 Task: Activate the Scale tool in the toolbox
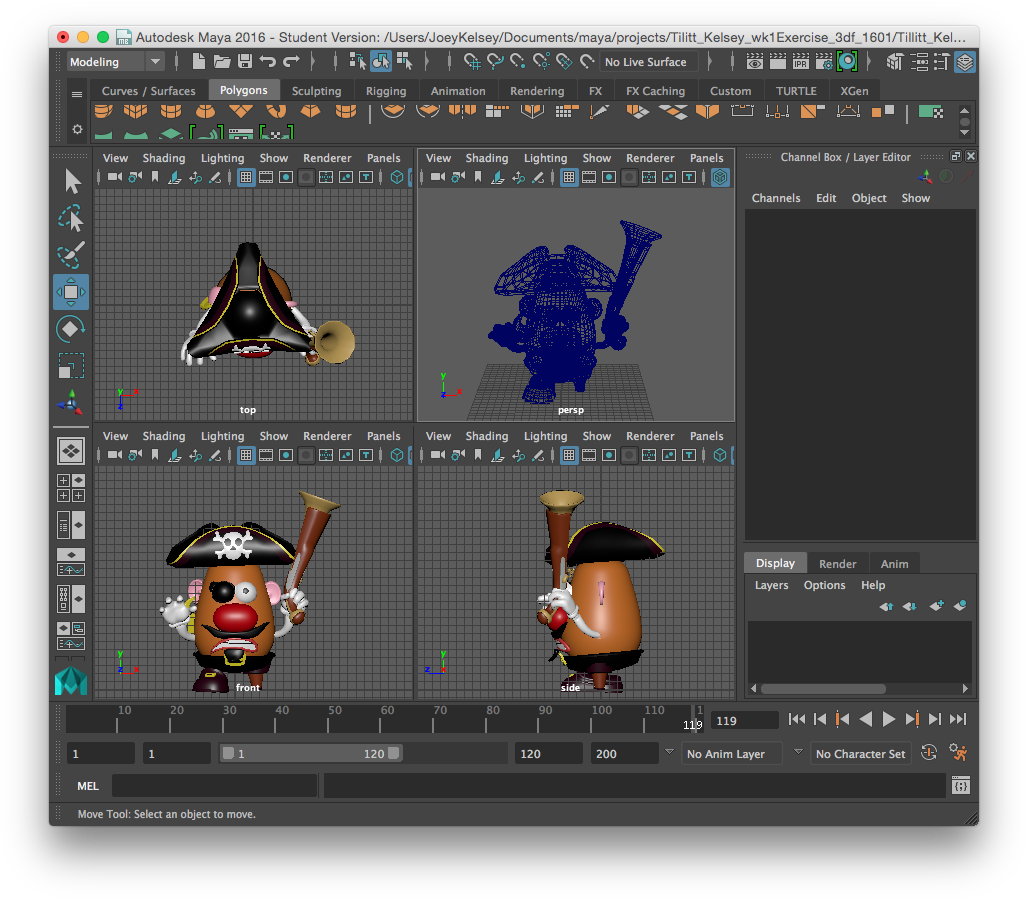pos(71,365)
